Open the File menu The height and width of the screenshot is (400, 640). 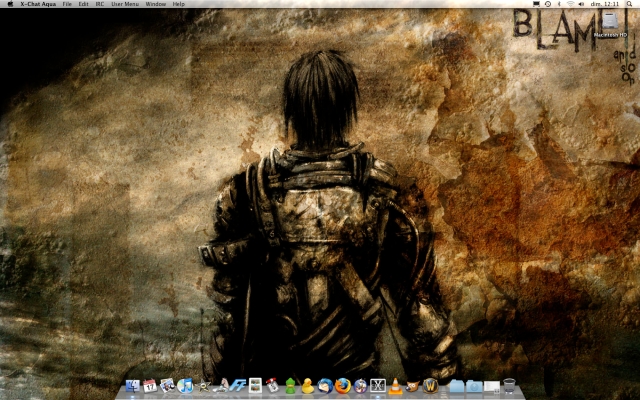coord(67,4)
